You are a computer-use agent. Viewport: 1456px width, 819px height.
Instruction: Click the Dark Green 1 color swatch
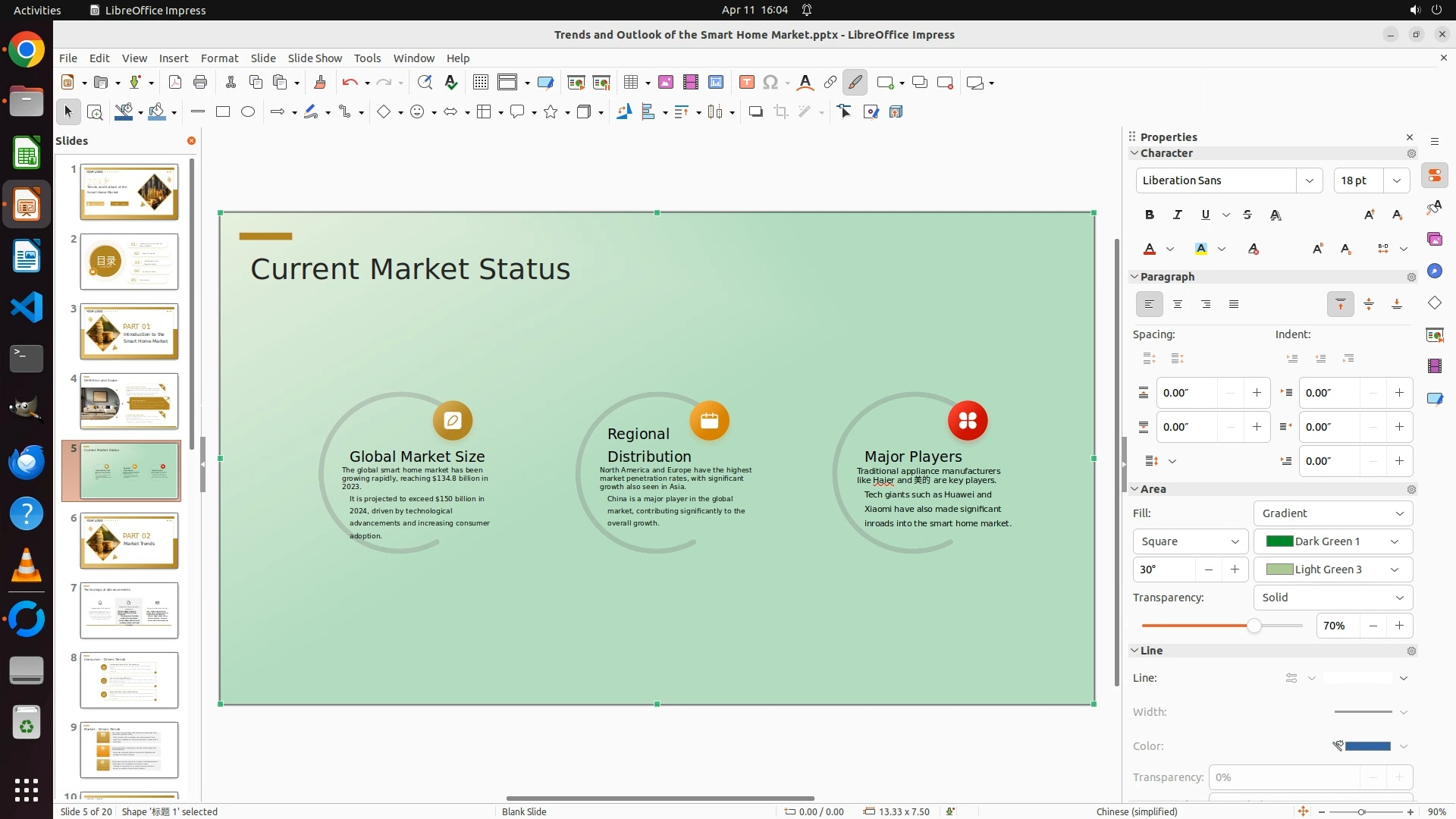pos(1279,541)
